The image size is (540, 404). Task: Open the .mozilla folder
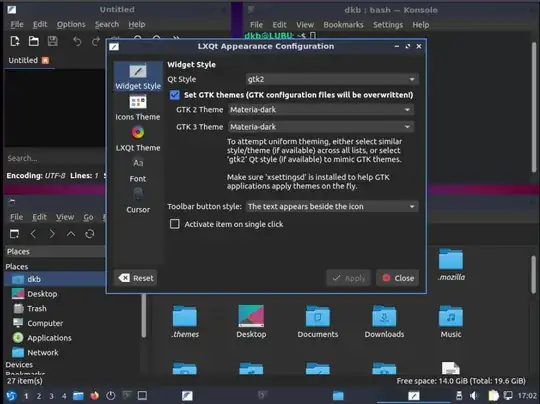click(451, 264)
